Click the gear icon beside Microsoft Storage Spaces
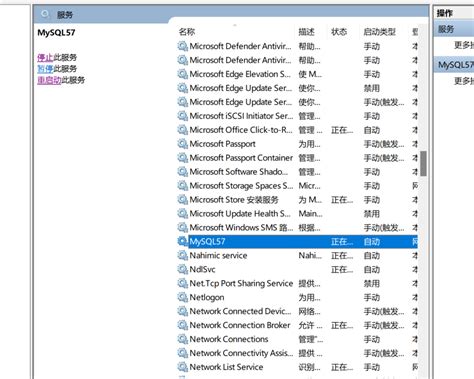 point(182,186)
